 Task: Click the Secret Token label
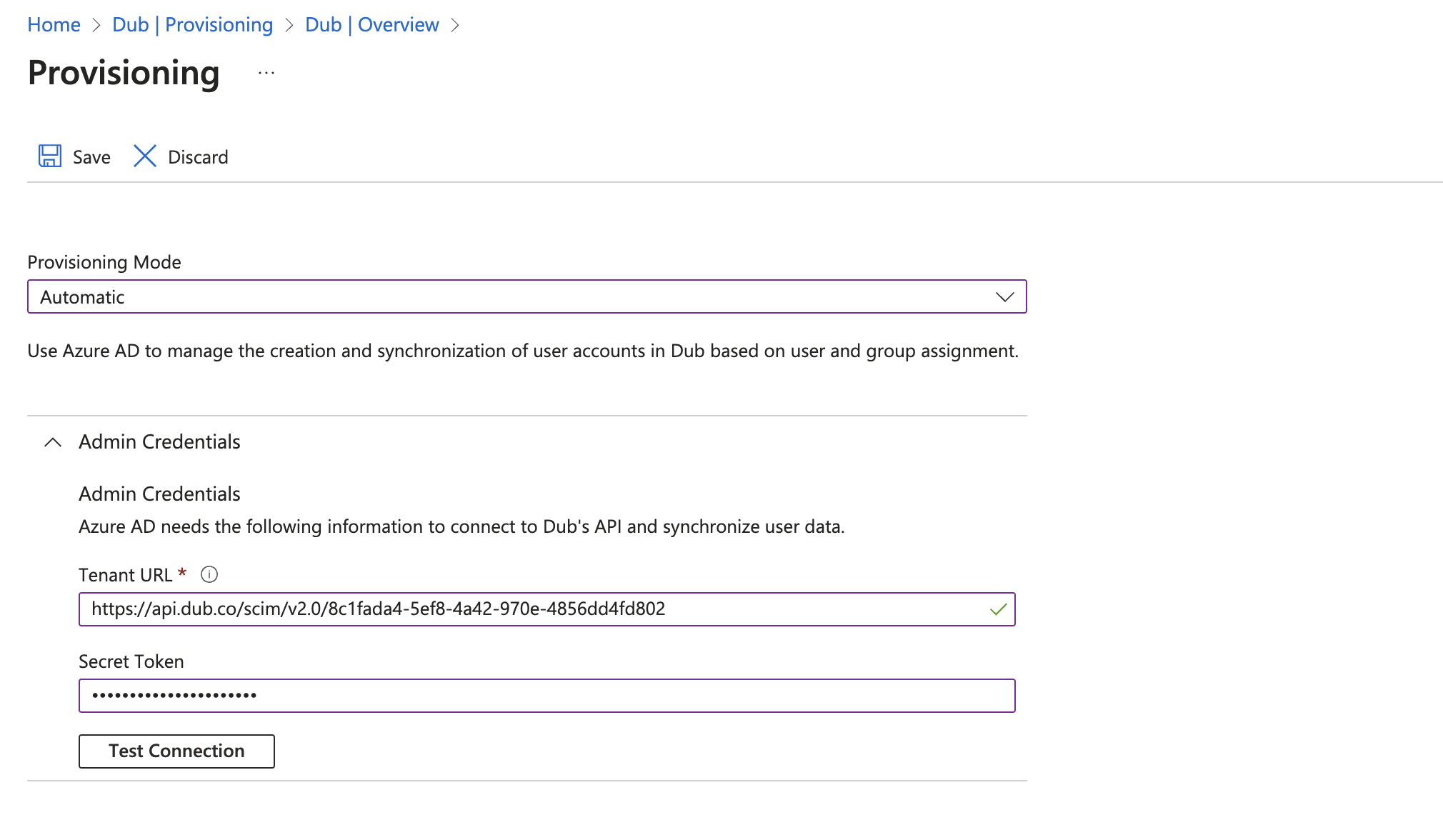[131, 661]
